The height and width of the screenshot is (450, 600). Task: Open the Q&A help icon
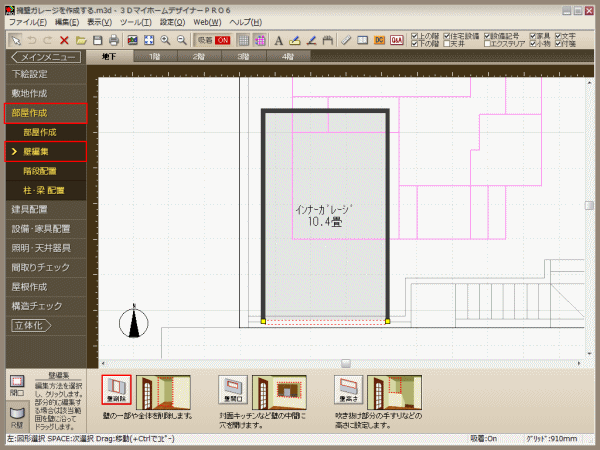pyautogui.click(x=397, y=40)
